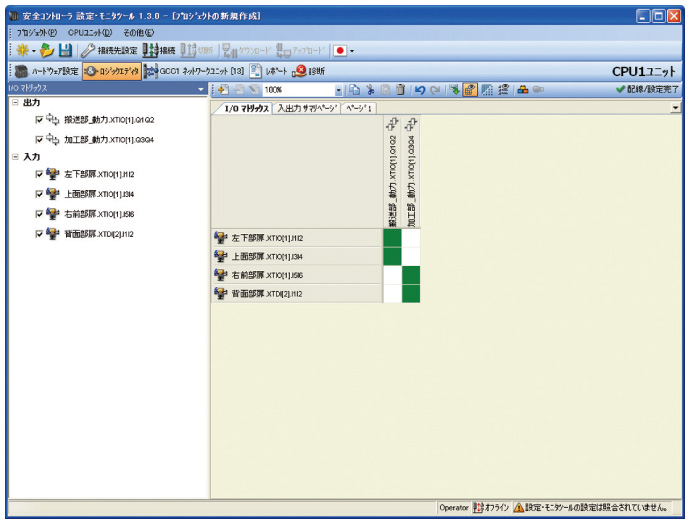
Task: Open the CPUユニット menu
Action: tap(90, 32)
